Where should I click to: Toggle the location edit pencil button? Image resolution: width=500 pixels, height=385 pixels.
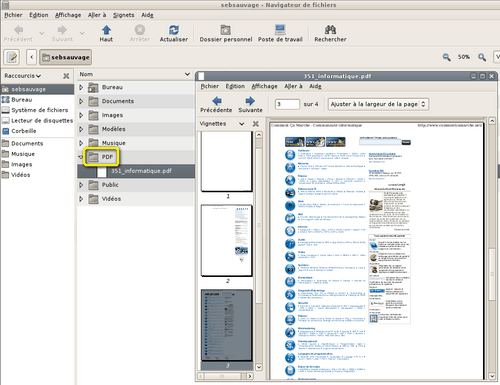pyautogui.click(x=12, y=57)
